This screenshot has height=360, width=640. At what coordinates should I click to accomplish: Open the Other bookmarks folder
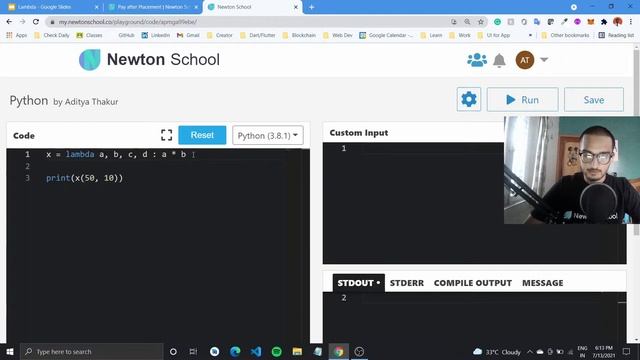[x=565, y=36]
